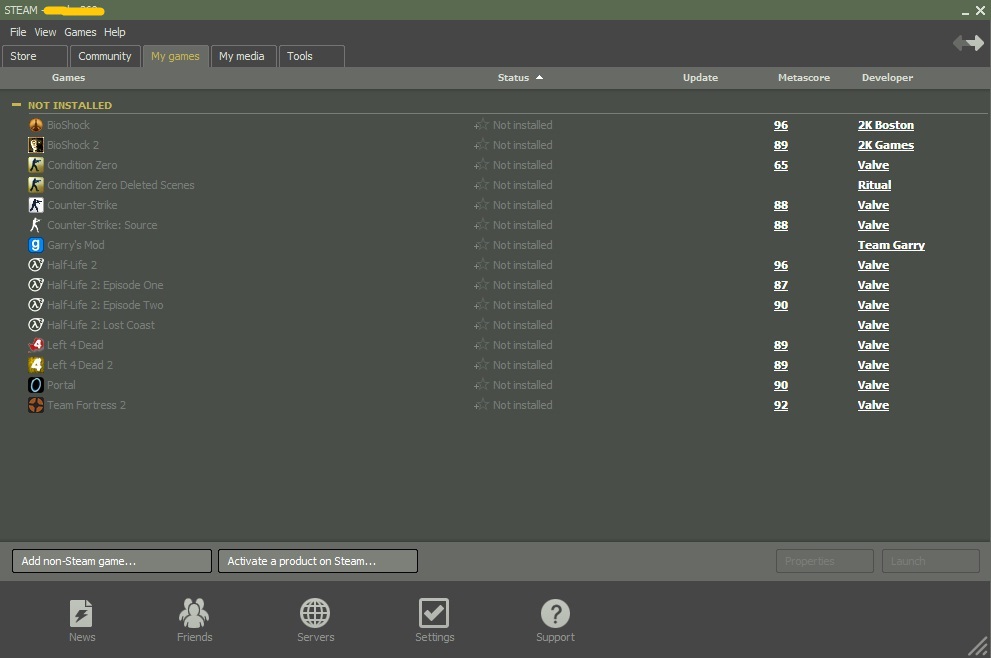This screenshot has width=991, height=658.
Task: Sort by the Status column header
Action: coord(520,78)
